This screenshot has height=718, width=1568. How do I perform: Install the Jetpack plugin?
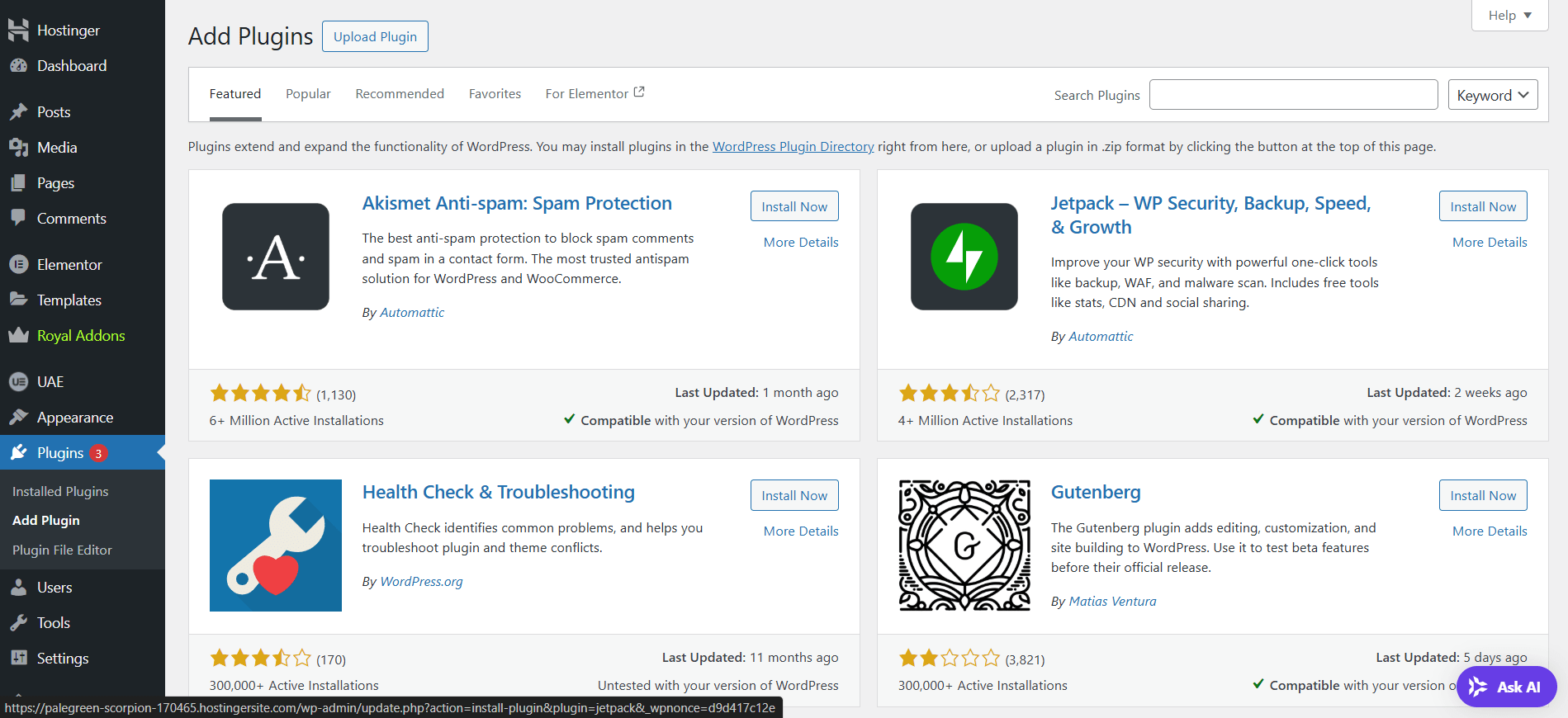pyautogui.click(x=1483, y=206)
